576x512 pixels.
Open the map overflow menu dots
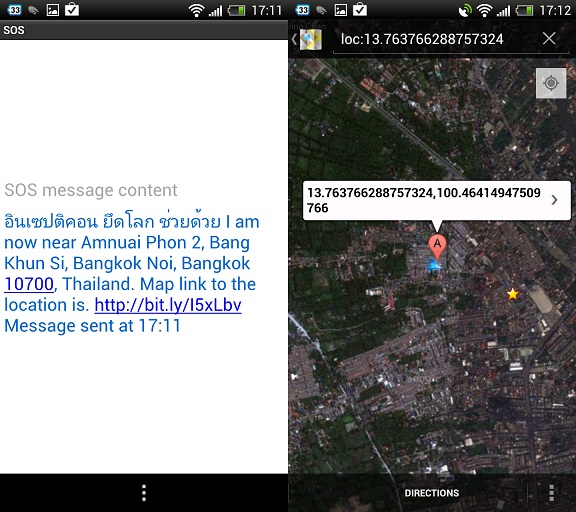551,493
